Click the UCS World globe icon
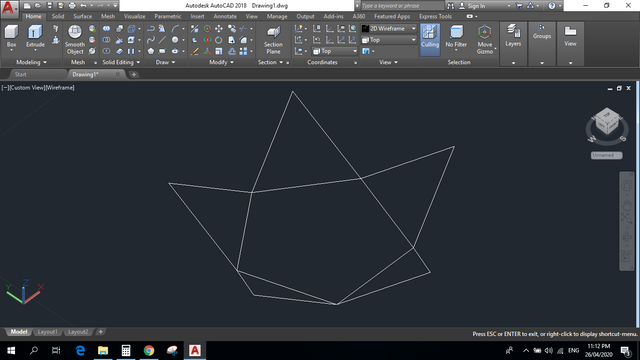Viewport: 640px width, 360px height. tap(353, 29)
